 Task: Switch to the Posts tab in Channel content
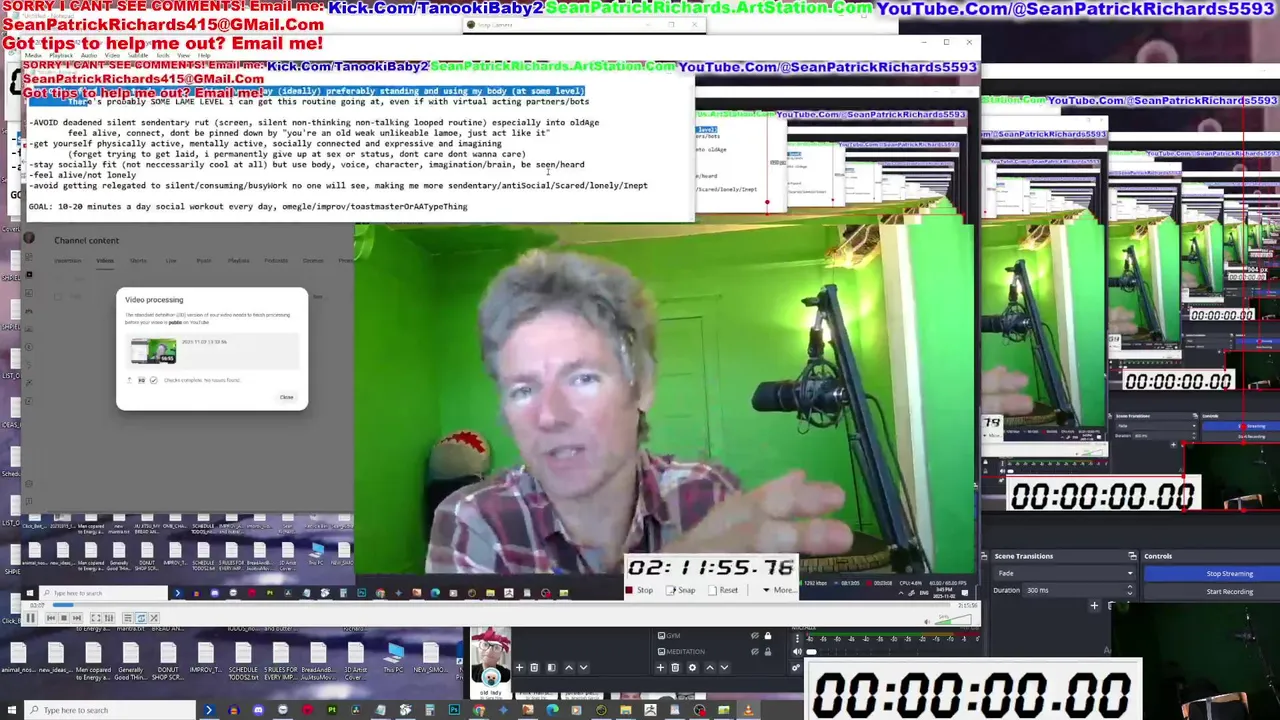point(203,260)
